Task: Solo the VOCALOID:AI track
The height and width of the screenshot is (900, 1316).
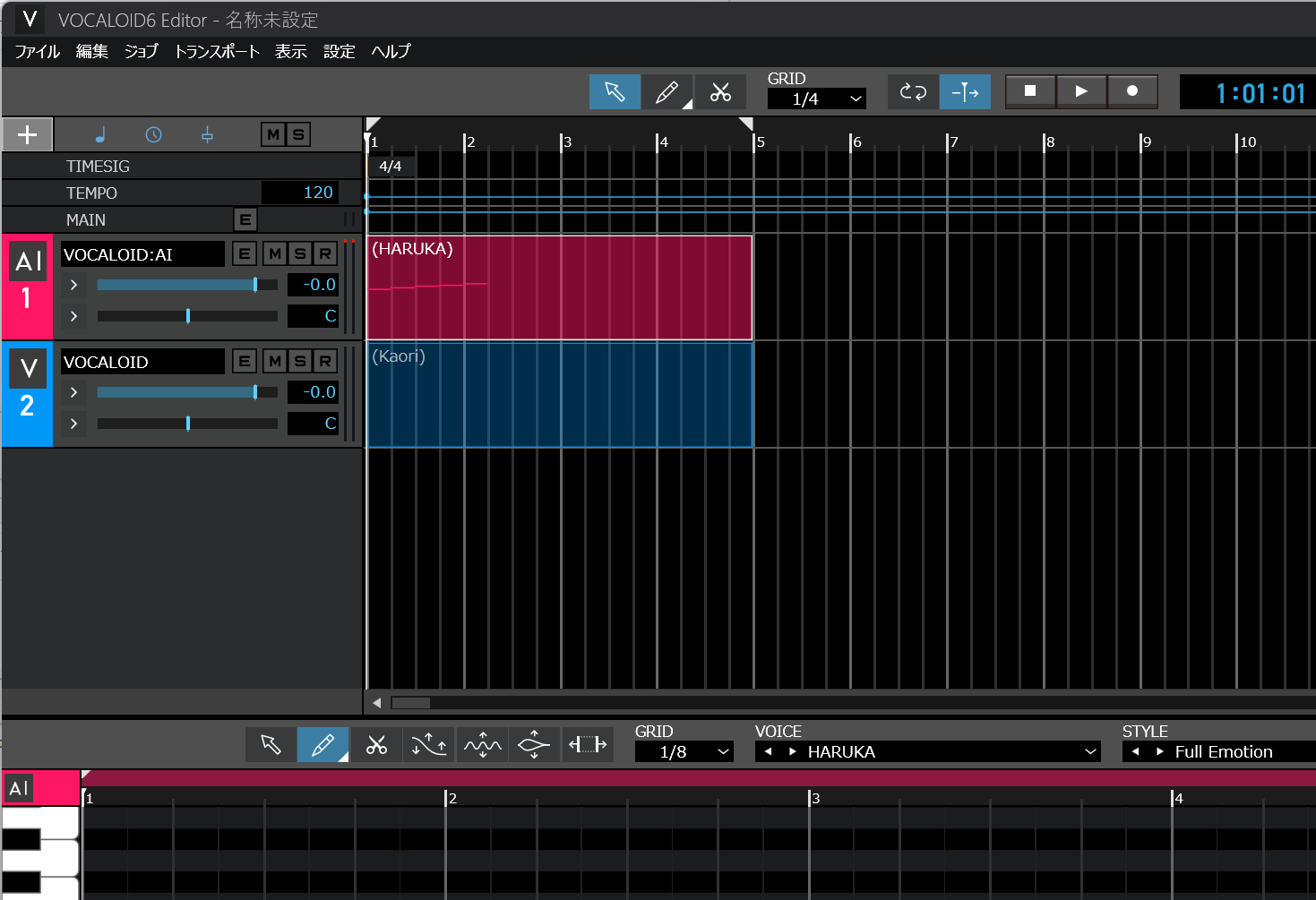Action: (x=300, y=254)
